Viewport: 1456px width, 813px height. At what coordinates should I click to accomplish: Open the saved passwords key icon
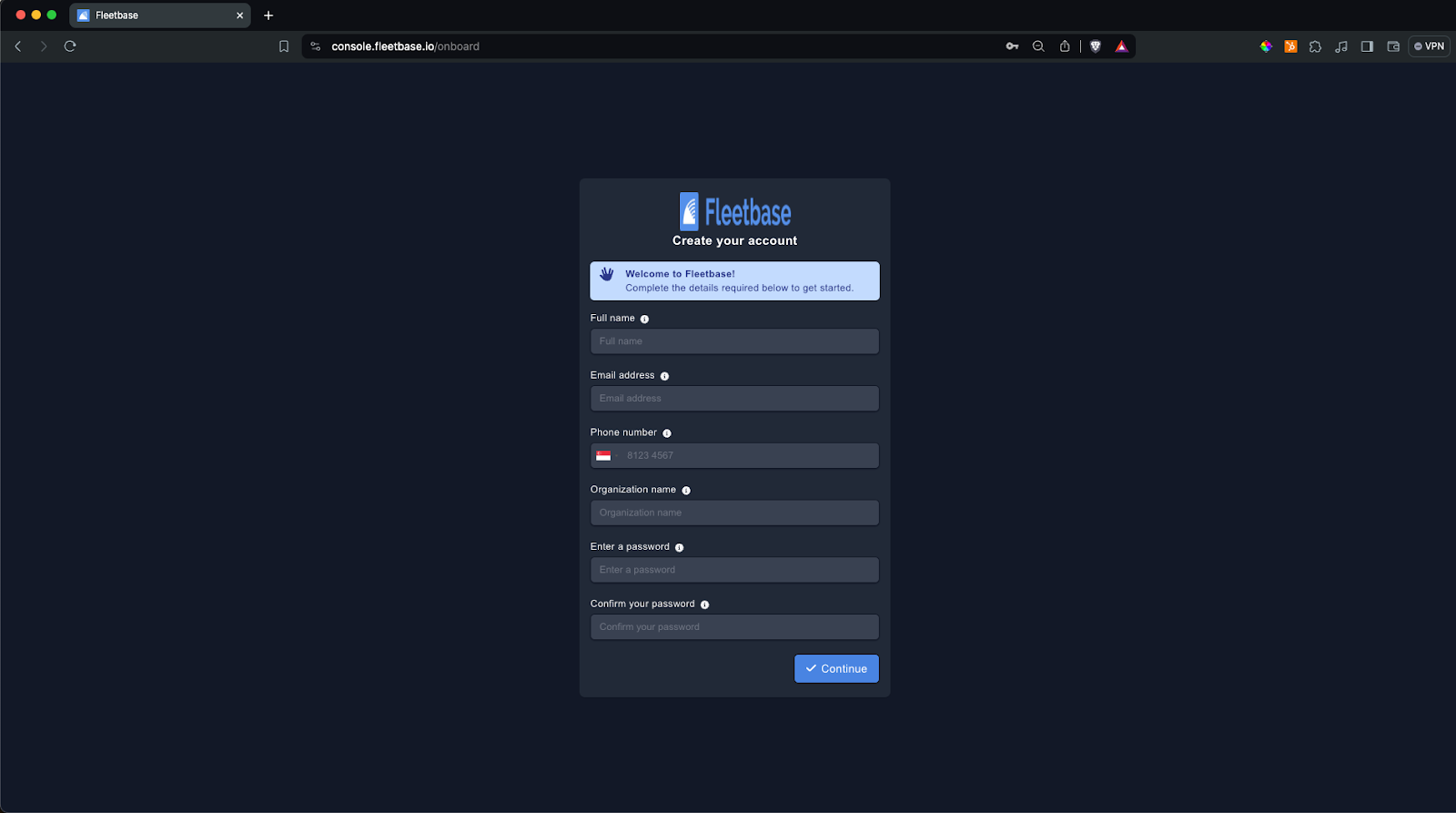(1012, 46)
